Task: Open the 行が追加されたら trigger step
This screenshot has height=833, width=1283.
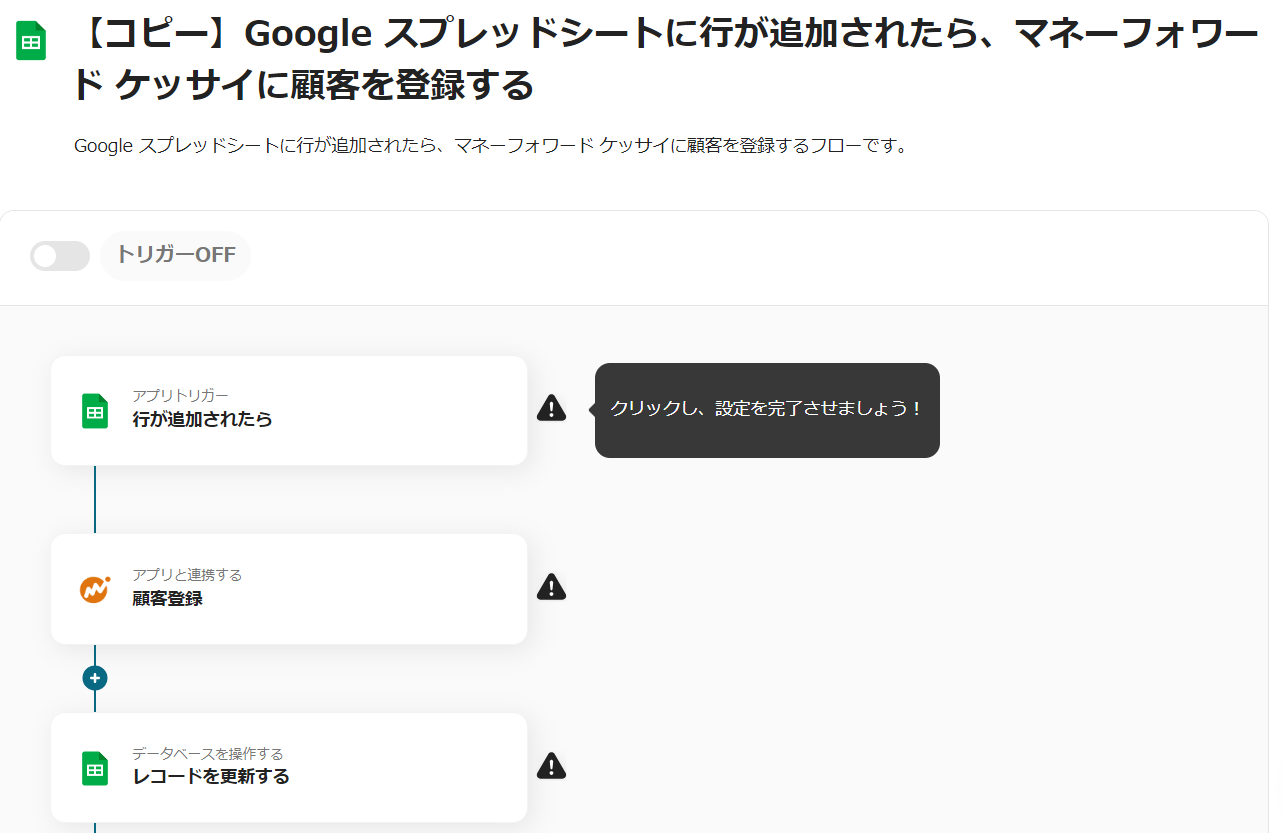Action: 289,410
